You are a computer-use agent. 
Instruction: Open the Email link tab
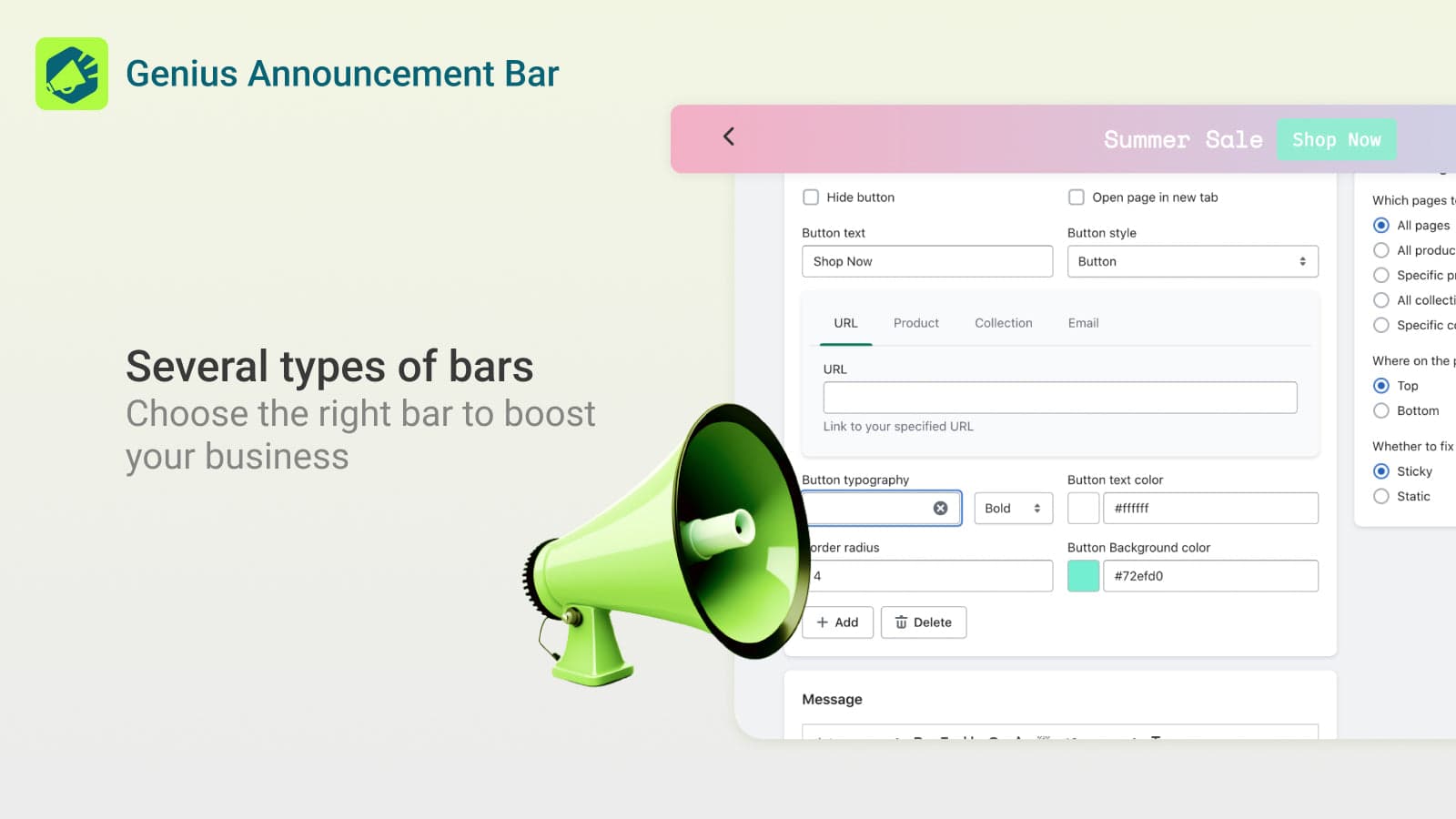tap(1083, 323)
